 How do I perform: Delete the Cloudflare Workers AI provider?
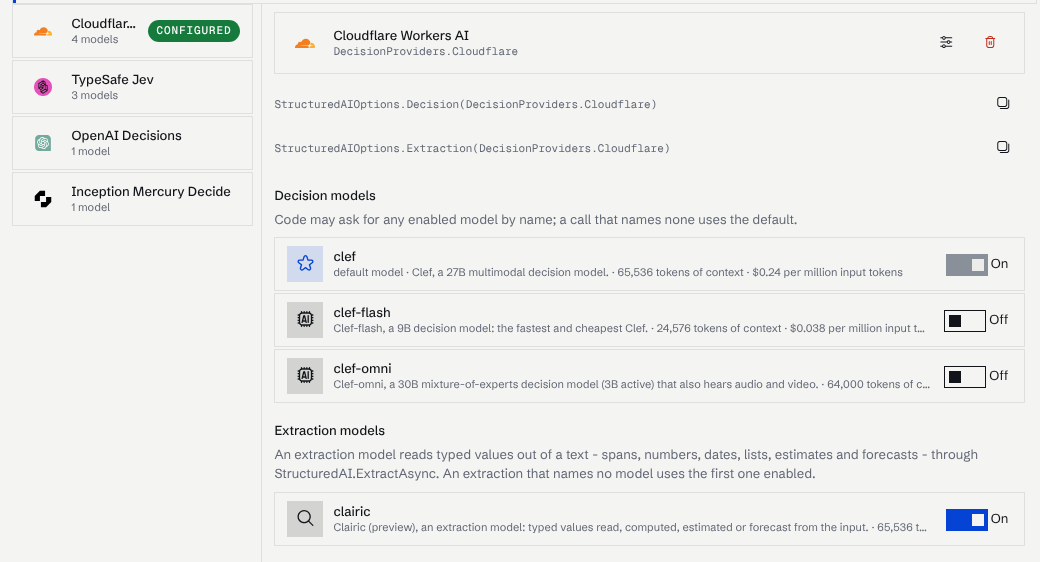click(x=990, y=42)
